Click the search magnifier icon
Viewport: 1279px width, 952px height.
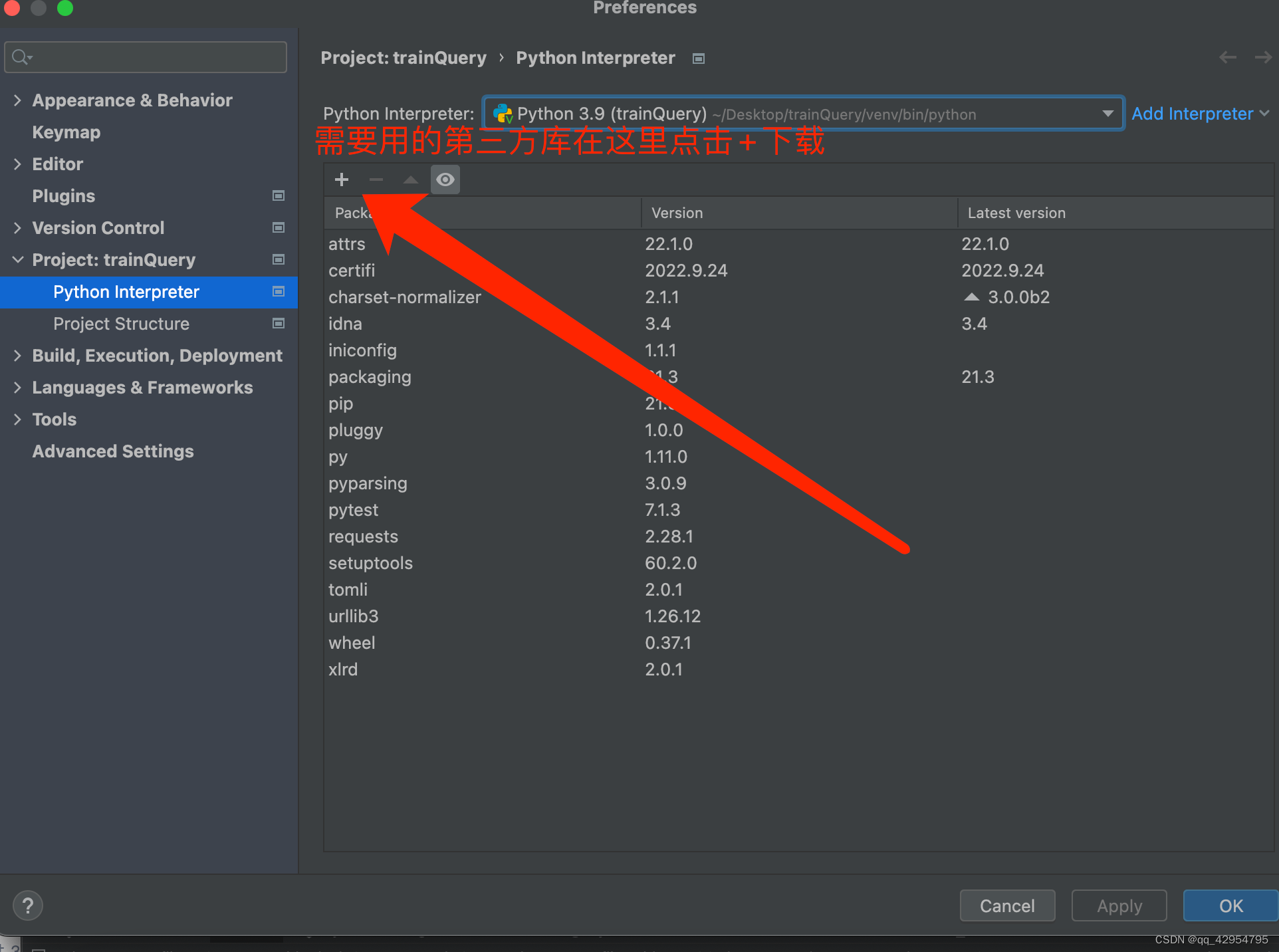pos(21,57)
